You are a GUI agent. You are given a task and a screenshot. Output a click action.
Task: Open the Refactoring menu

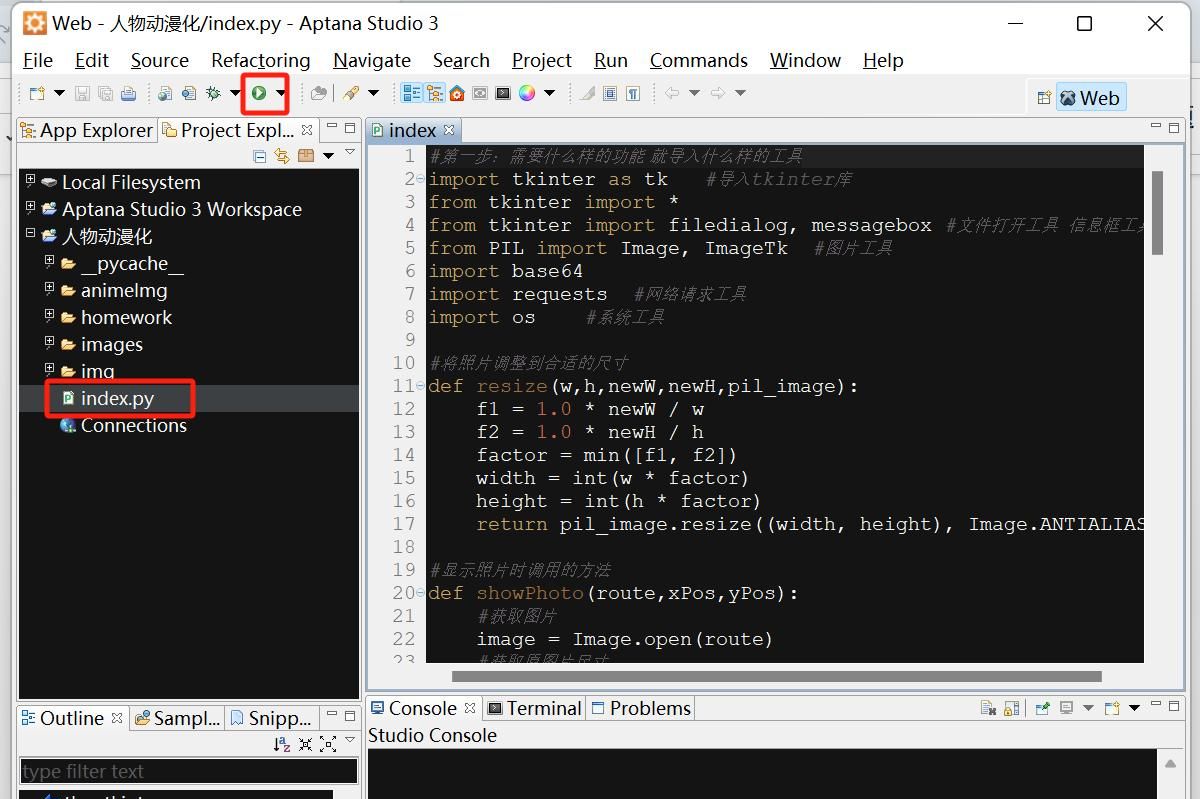259,60
